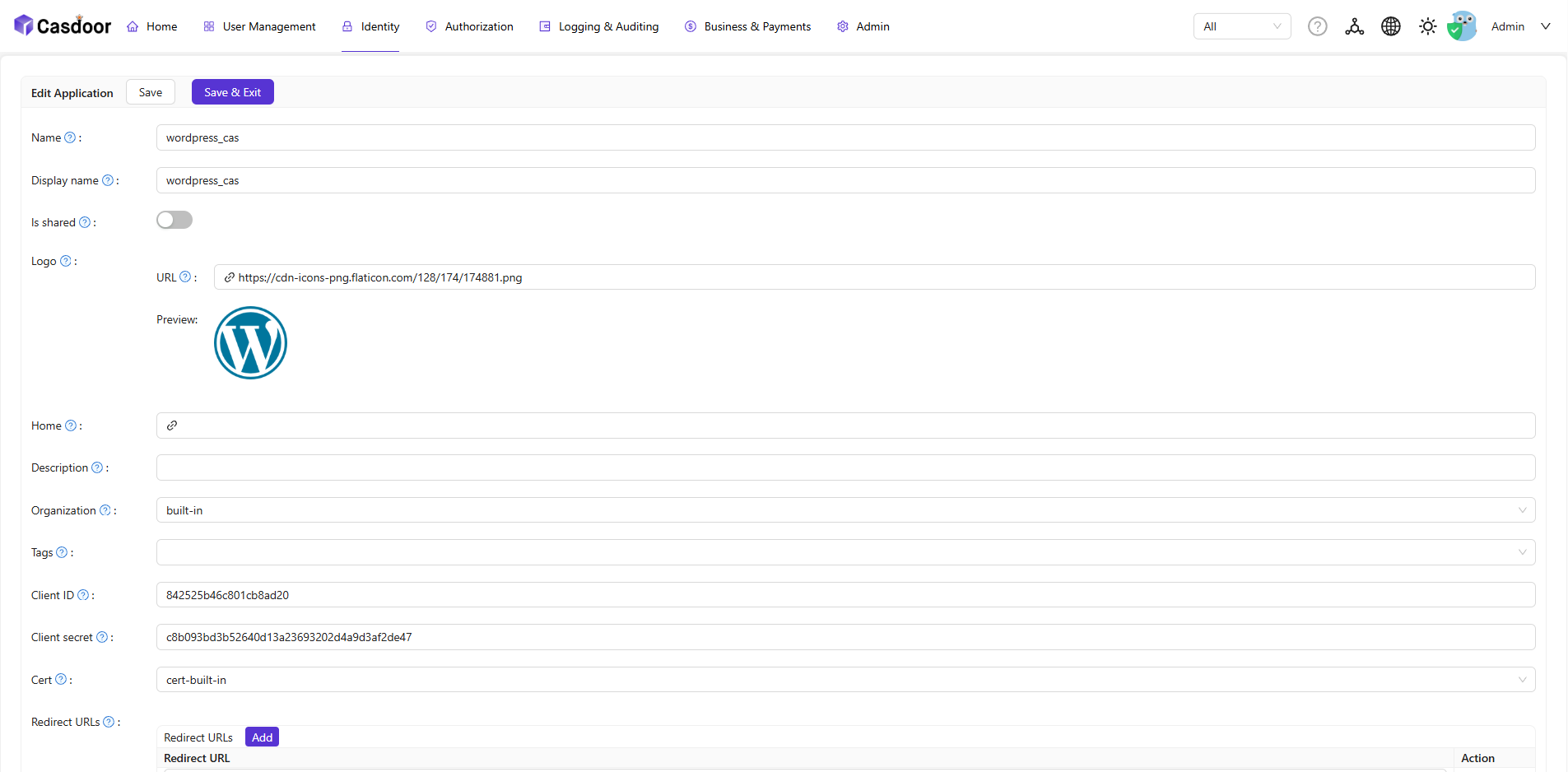Add a new Redirect URL
This screenshot has height=772, width=1568.
262,737
